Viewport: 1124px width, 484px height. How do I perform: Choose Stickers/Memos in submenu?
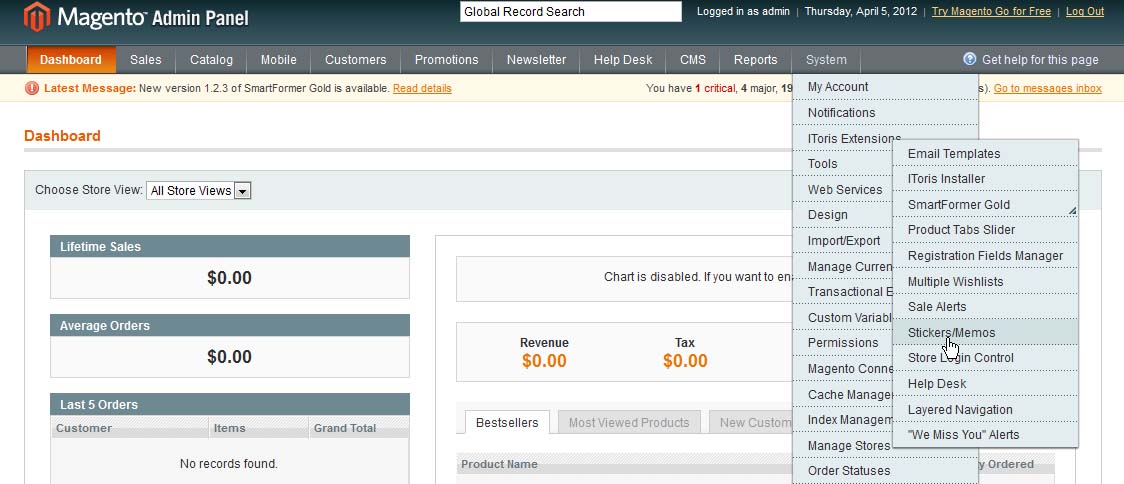click(985, 332)
